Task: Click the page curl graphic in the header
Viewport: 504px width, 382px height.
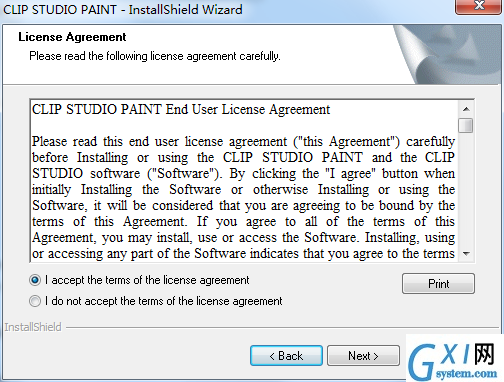Action: pos(448,54)
